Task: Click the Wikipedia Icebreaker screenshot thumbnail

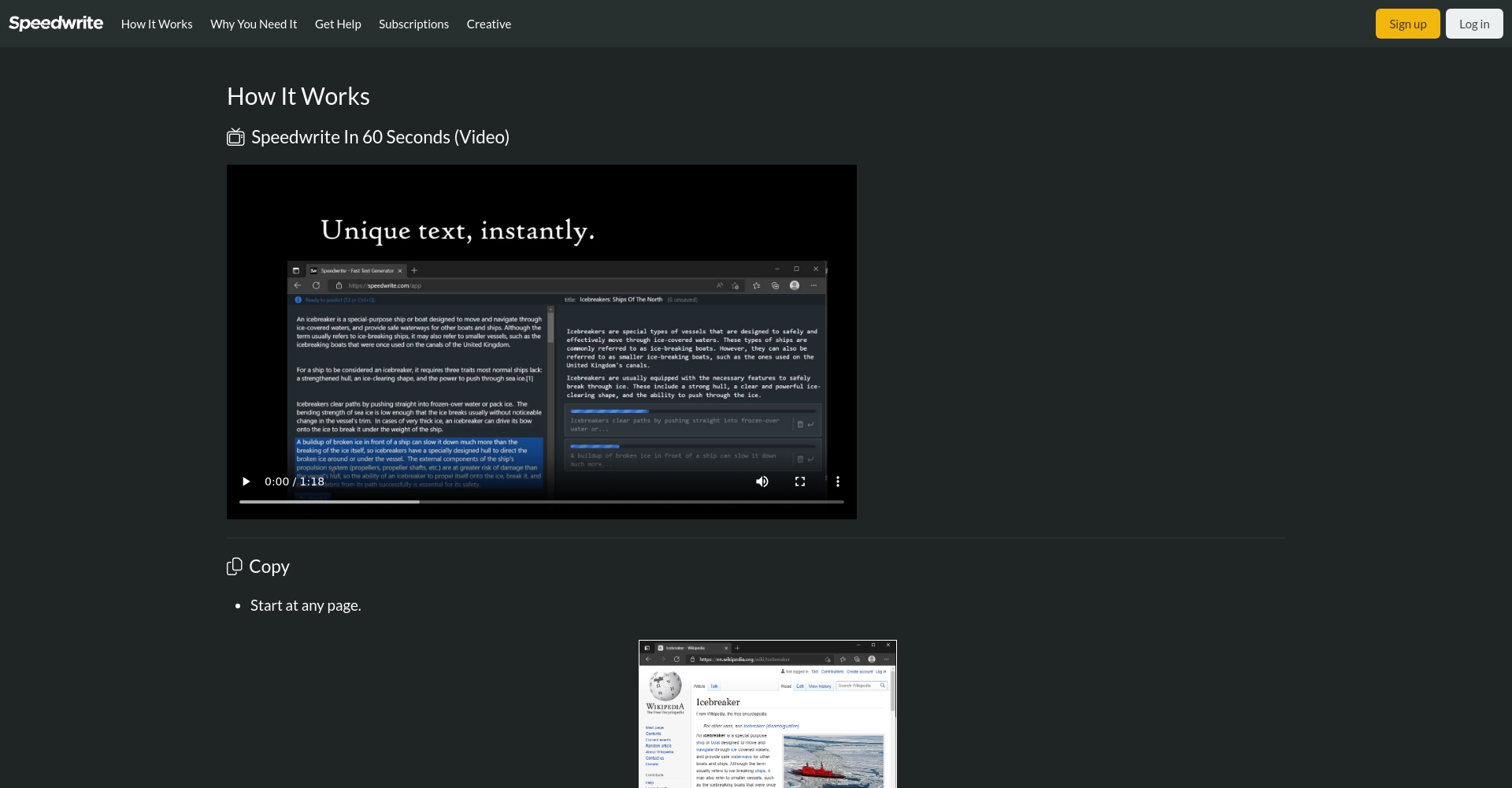Action: 768,714
